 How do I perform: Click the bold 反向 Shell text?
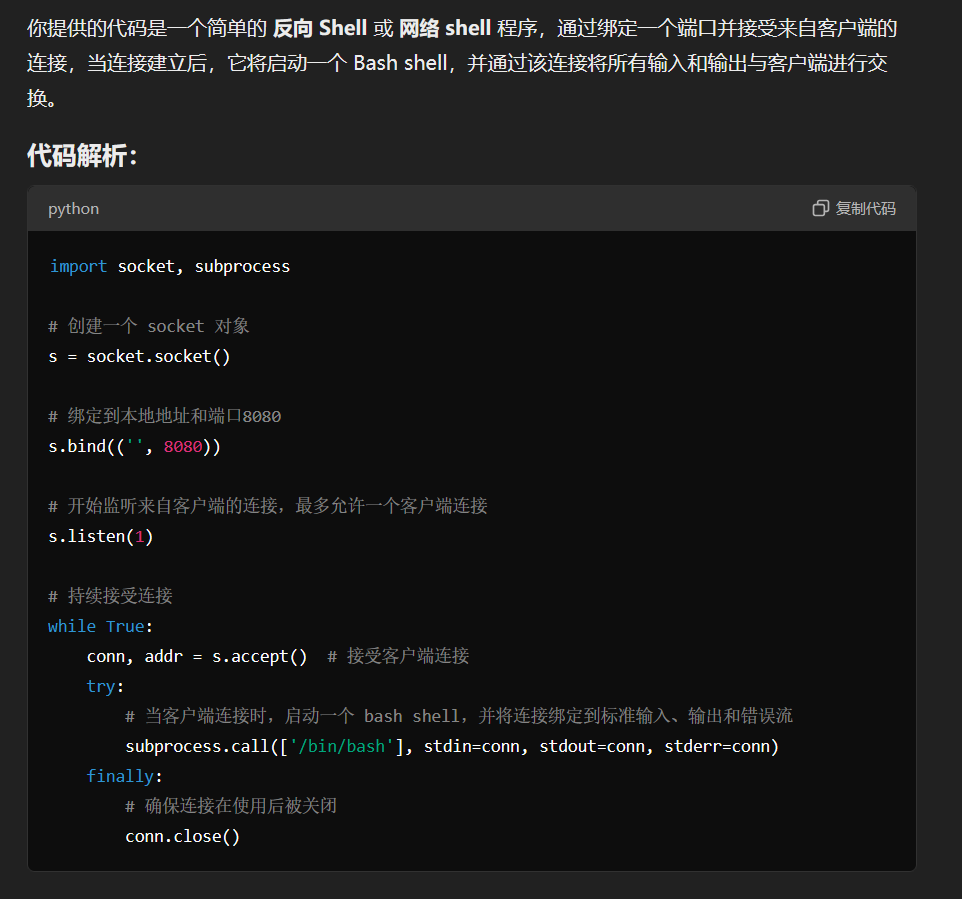click(x=320, y=28)
